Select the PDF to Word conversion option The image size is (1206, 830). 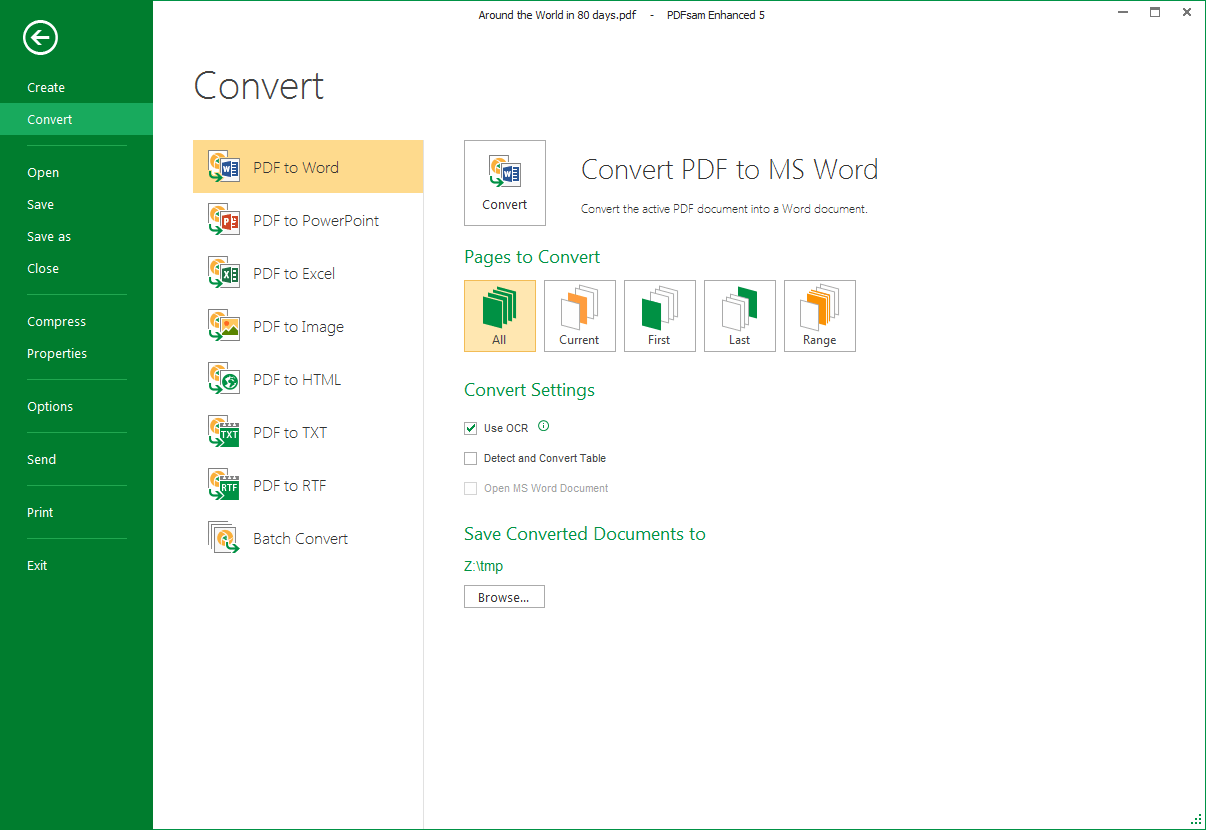tap(308, 167)
